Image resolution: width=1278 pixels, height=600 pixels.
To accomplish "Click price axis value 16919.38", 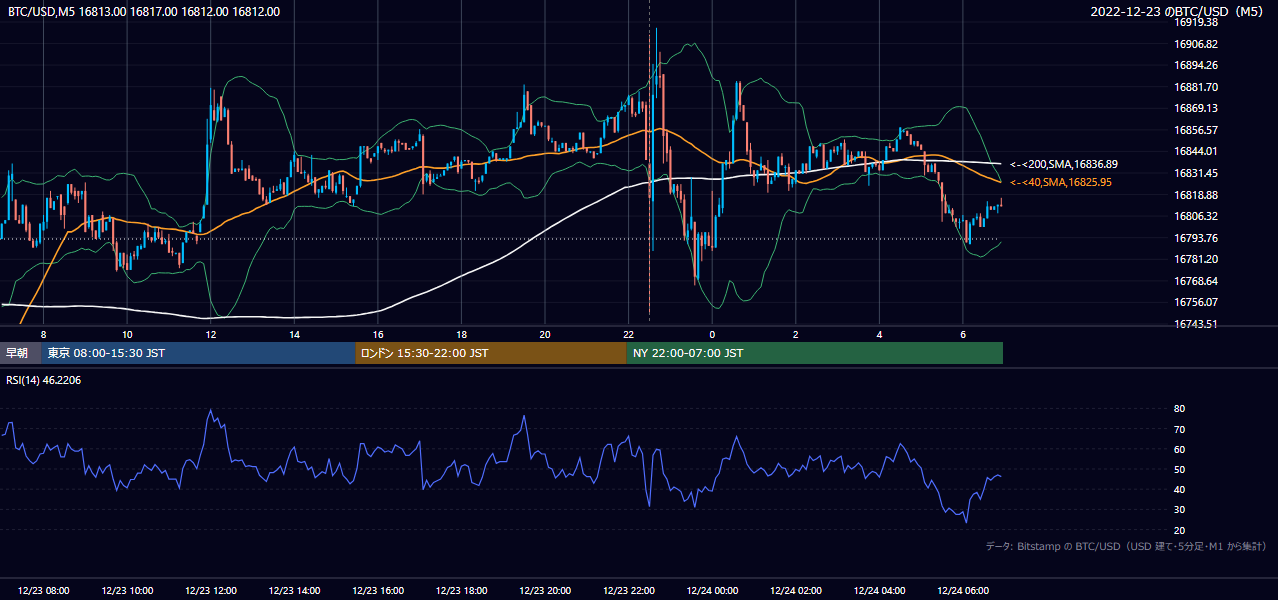I will 1195,22.
